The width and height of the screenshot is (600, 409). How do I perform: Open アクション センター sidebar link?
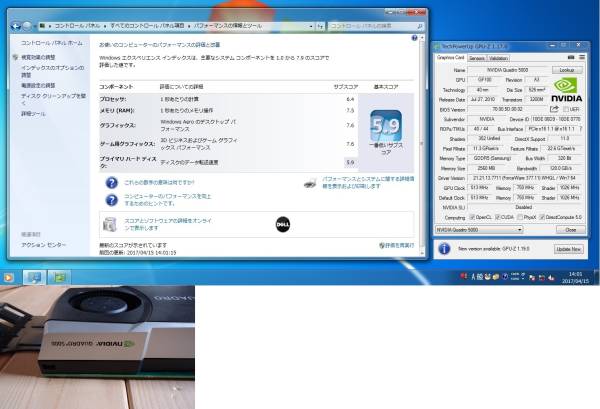[x=44, y=244]
